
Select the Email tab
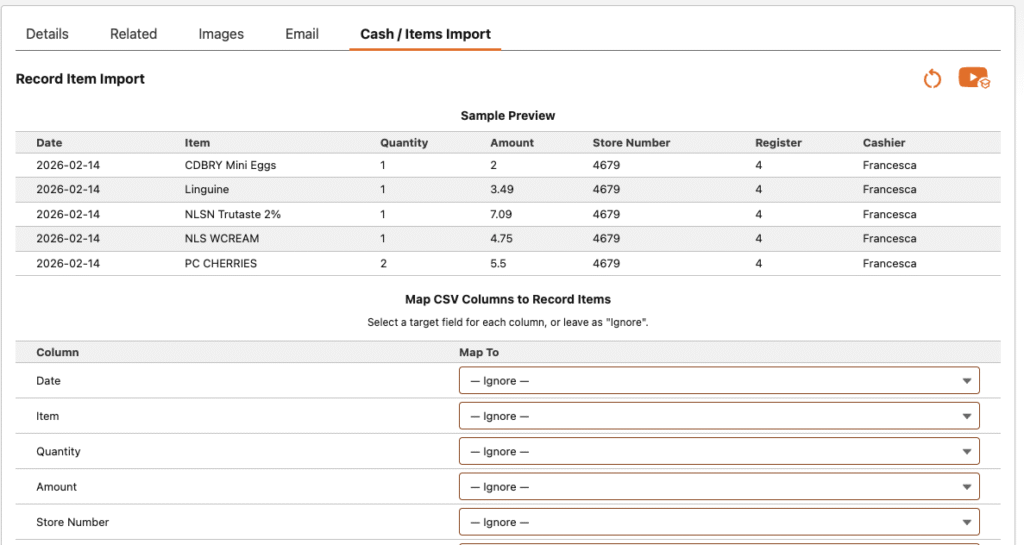pos(302,34)
